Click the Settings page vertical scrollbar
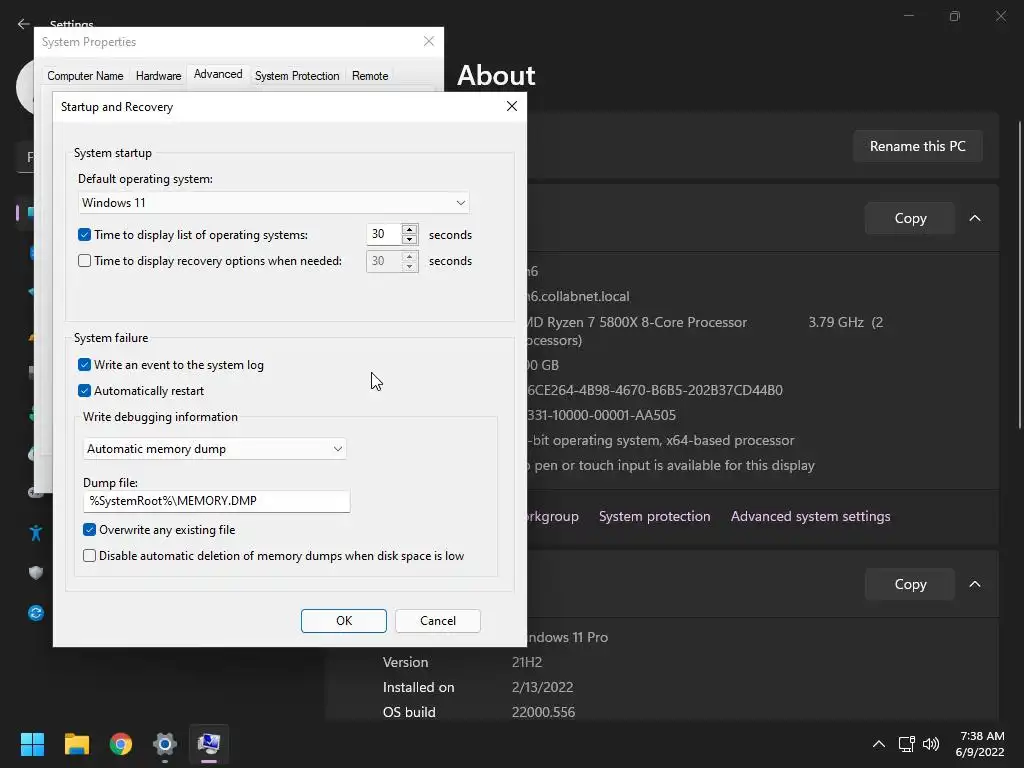The image size is (1024, 768). (1019, 274)
